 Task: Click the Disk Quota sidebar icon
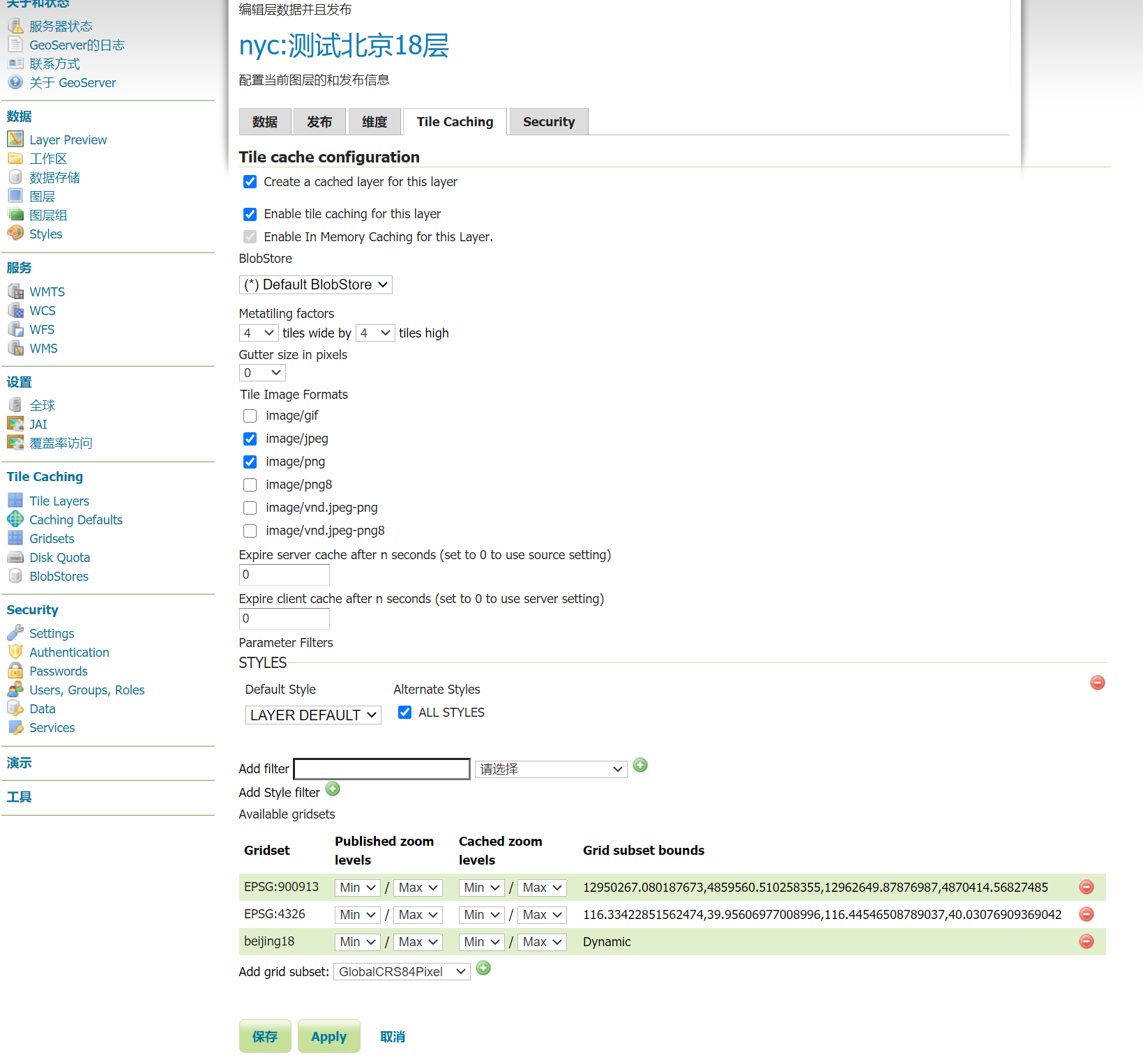[15, 557]
